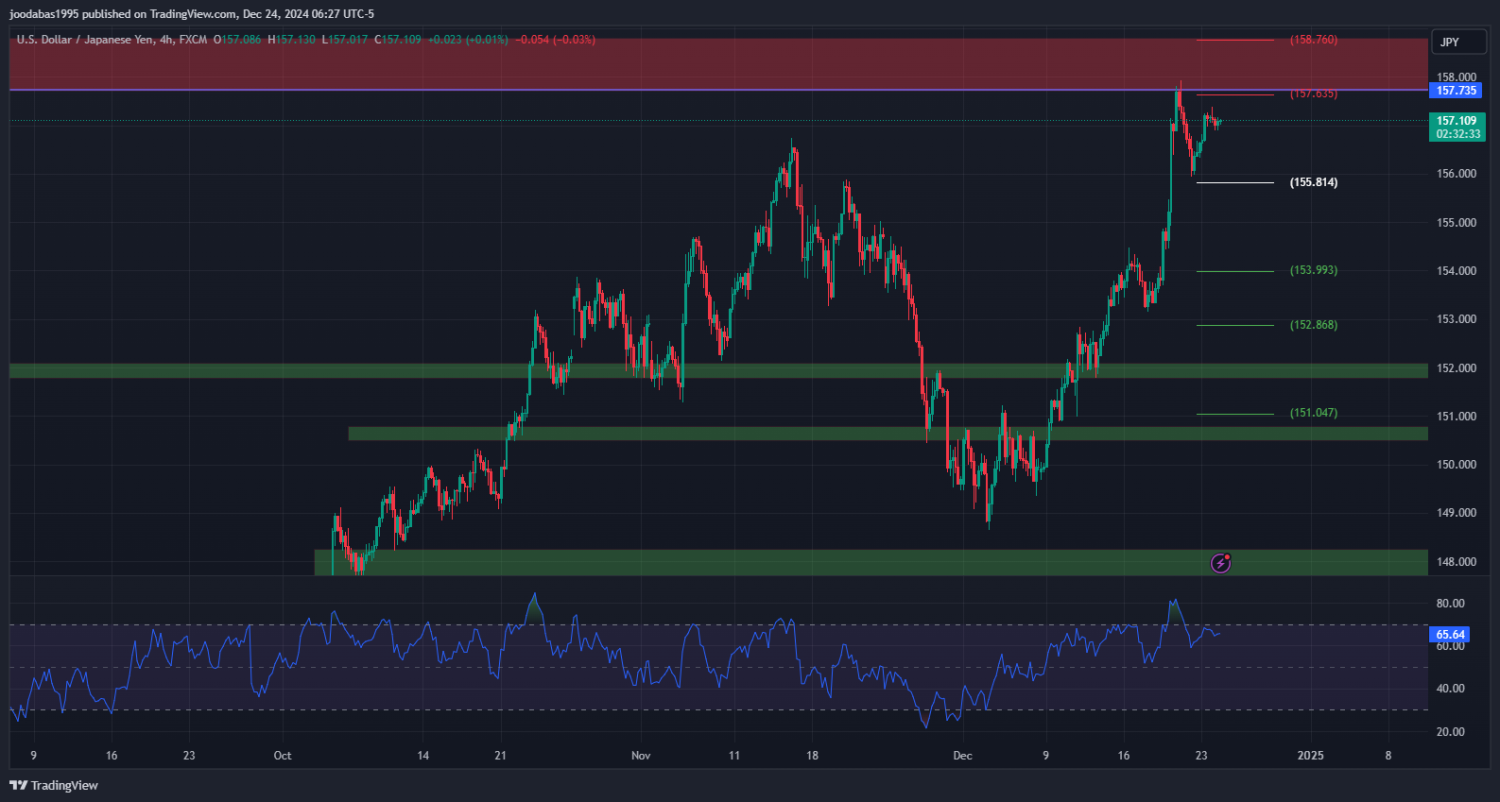Click the Nov label on time axis

point(640,756)
